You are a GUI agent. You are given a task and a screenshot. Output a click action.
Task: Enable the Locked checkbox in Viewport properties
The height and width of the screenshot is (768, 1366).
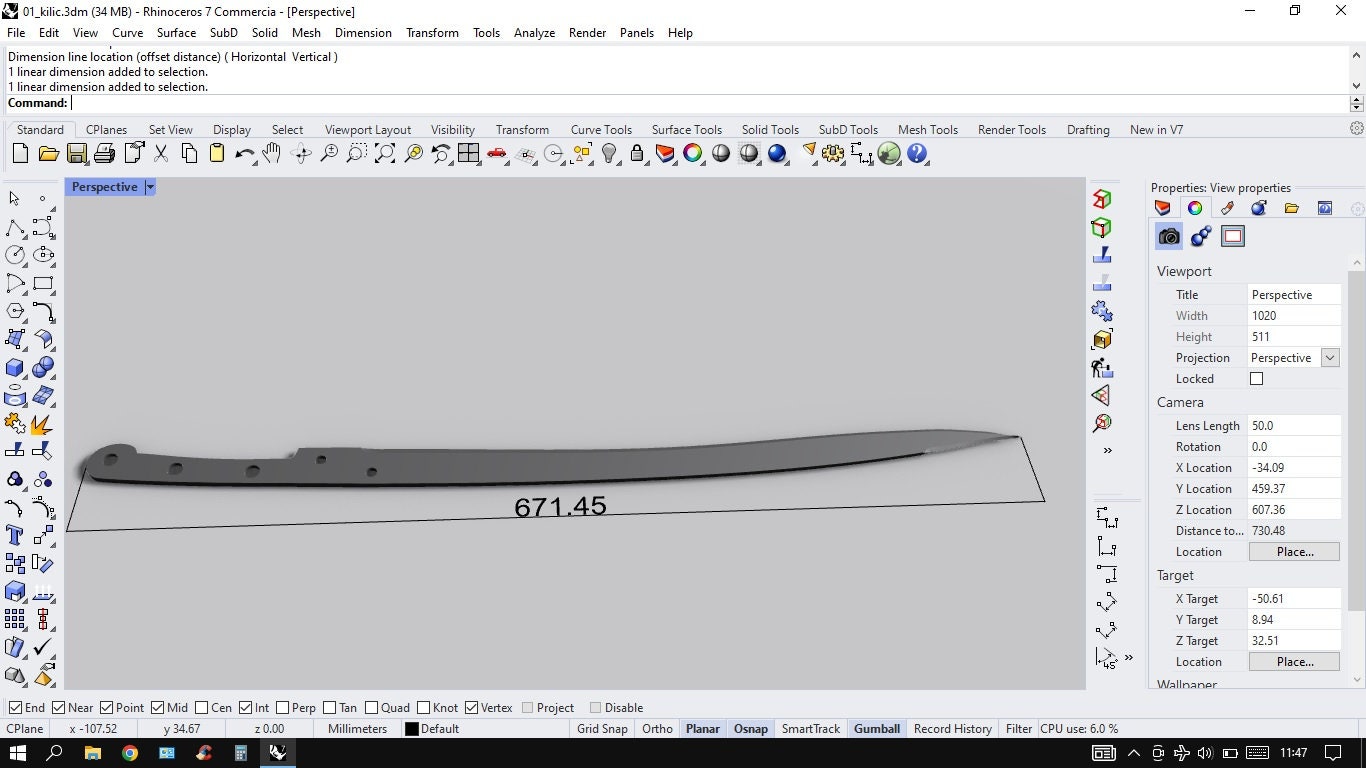1256,378
